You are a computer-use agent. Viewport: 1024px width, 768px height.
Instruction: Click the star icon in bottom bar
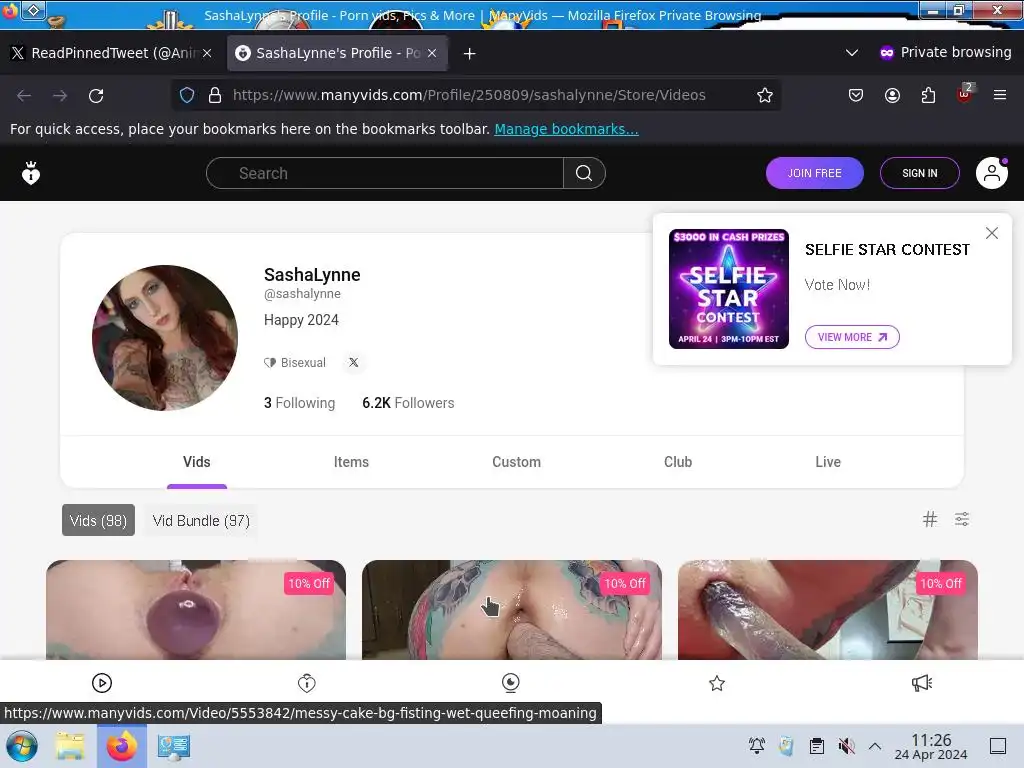pyautogui.click(x=717, y=683)
